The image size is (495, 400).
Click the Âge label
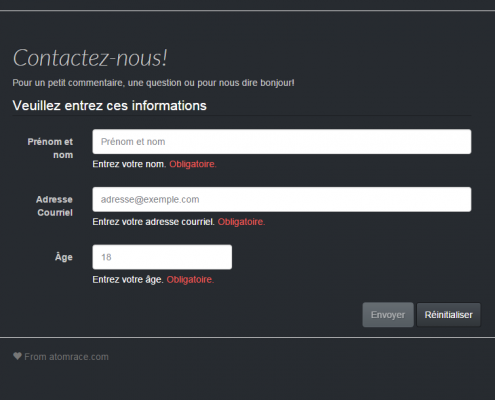64,257
